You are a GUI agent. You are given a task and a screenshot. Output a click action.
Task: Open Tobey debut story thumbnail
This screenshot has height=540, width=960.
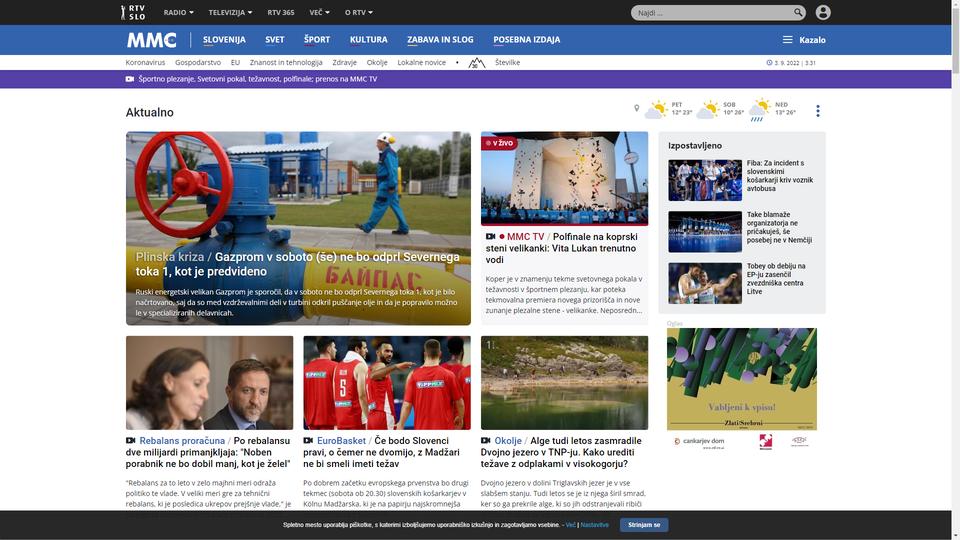[x=705, y=283]
